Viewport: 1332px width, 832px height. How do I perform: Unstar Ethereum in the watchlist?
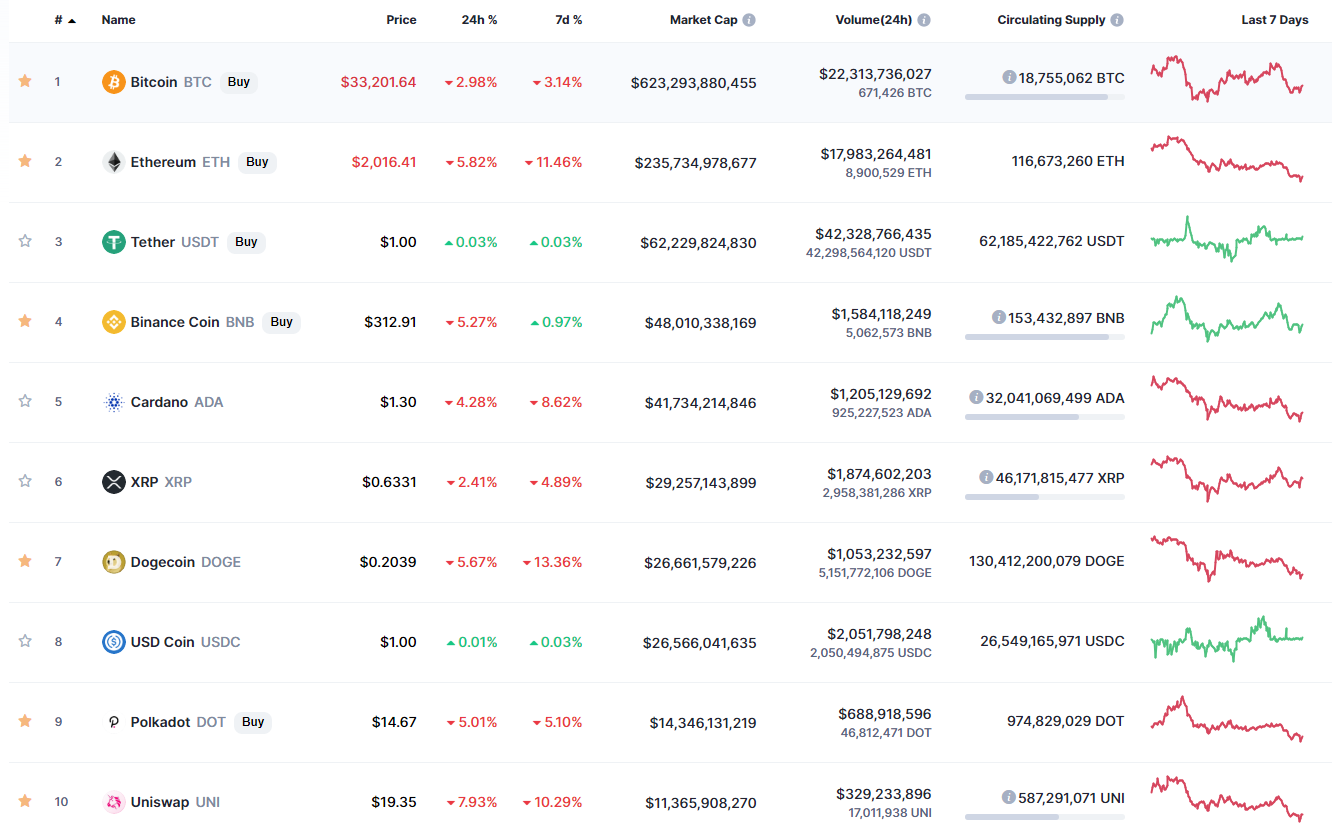25,161
